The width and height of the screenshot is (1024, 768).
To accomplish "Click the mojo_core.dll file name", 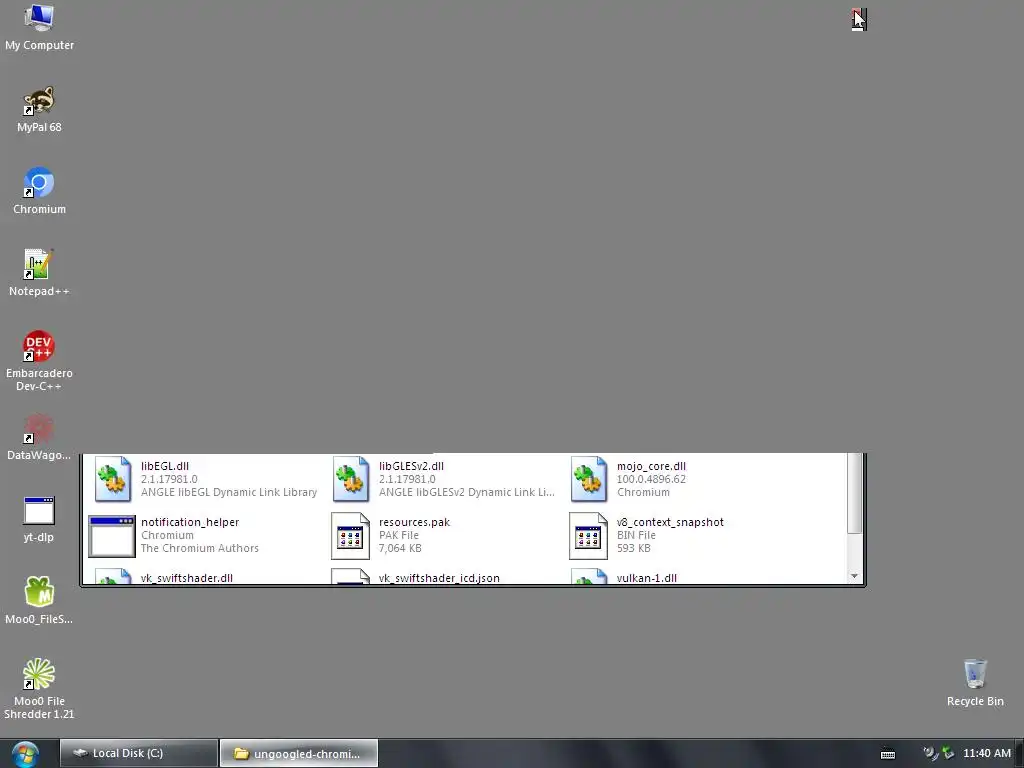I will click(x=651, y=466).
